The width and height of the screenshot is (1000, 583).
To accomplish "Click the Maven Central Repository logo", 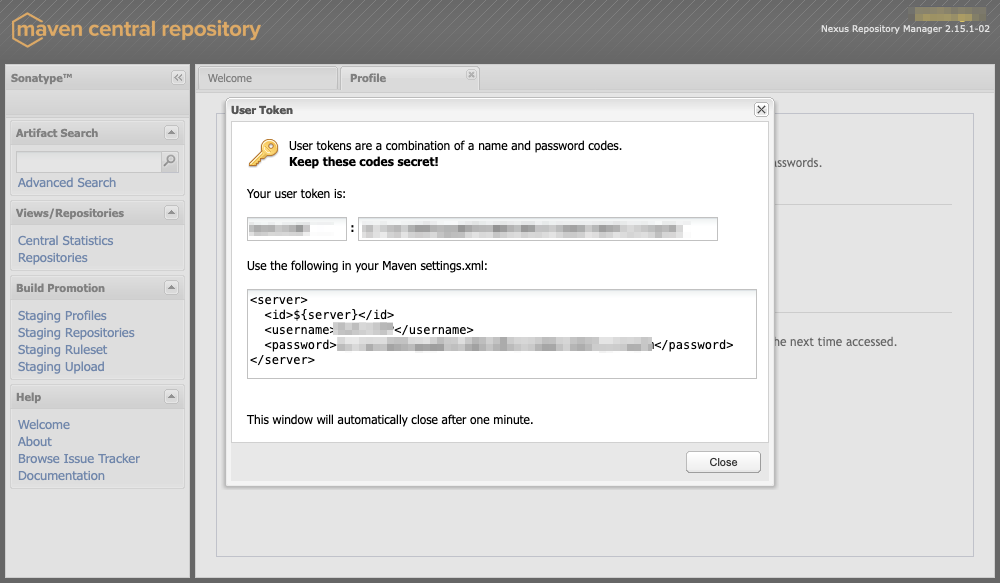I will coord(136,29).
